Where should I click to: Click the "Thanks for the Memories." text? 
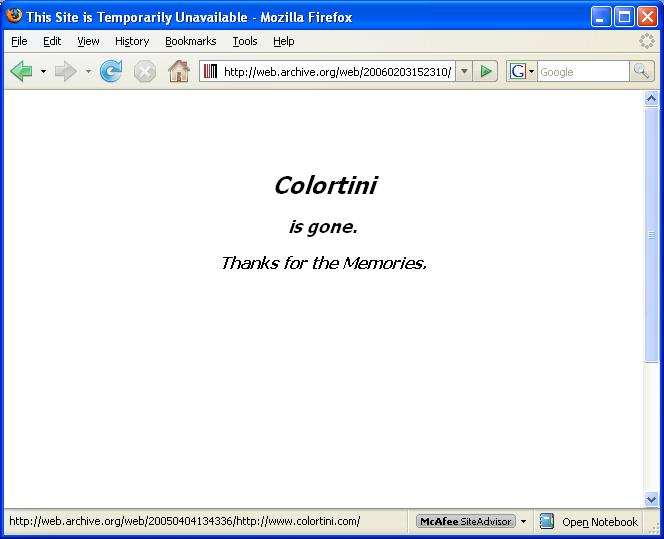point(324,263)
